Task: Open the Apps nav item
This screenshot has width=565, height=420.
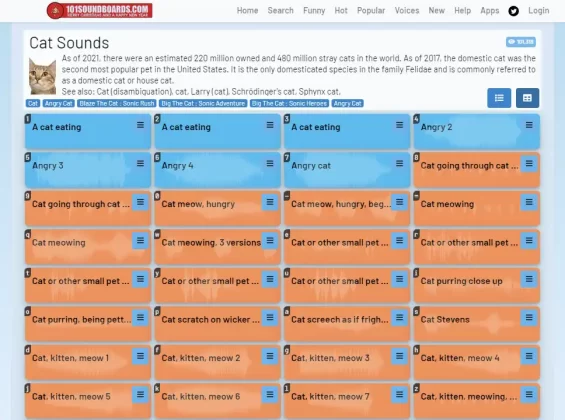Action: pos(490,11)
